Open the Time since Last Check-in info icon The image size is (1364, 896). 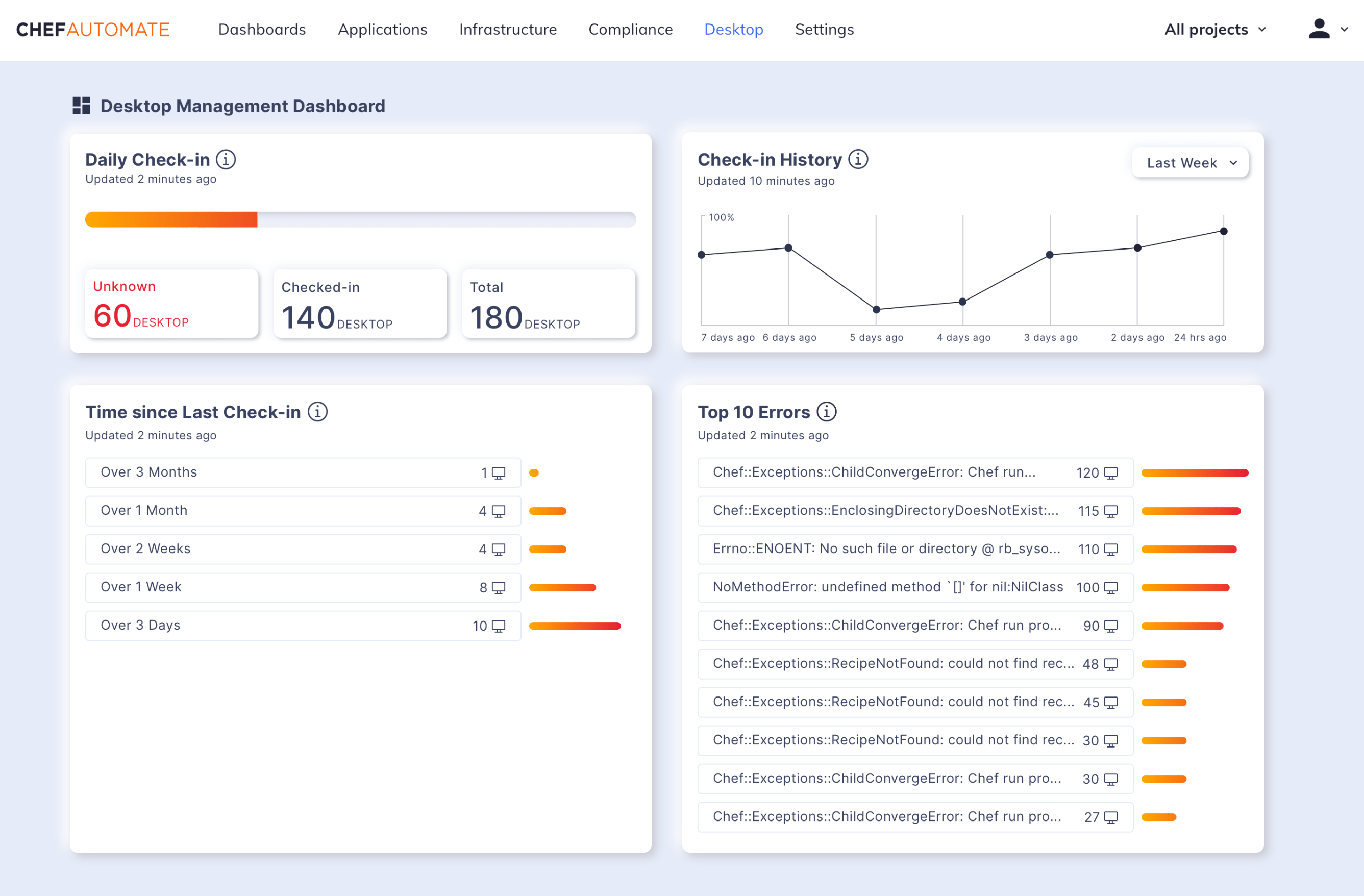(317, 411)
